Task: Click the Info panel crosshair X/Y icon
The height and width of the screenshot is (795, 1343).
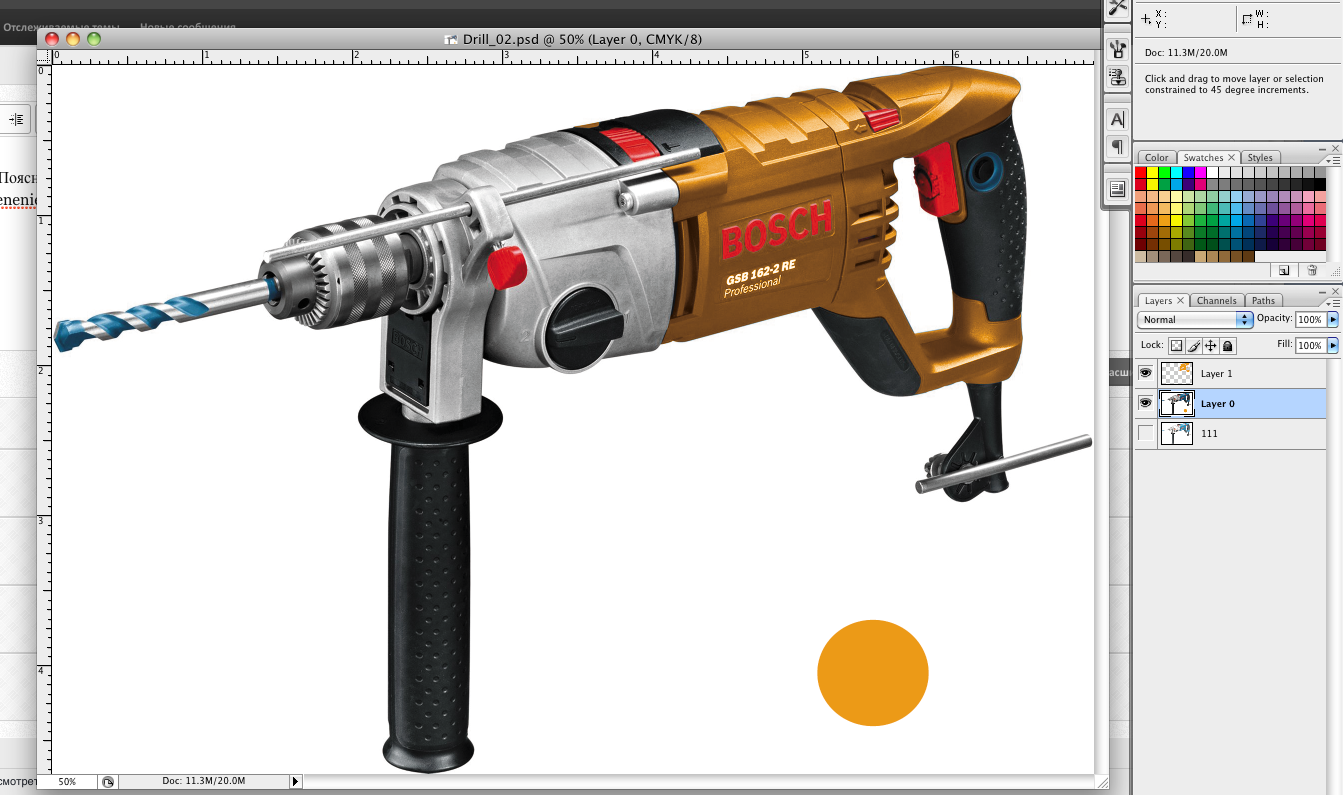Action: coord(1147,18)
